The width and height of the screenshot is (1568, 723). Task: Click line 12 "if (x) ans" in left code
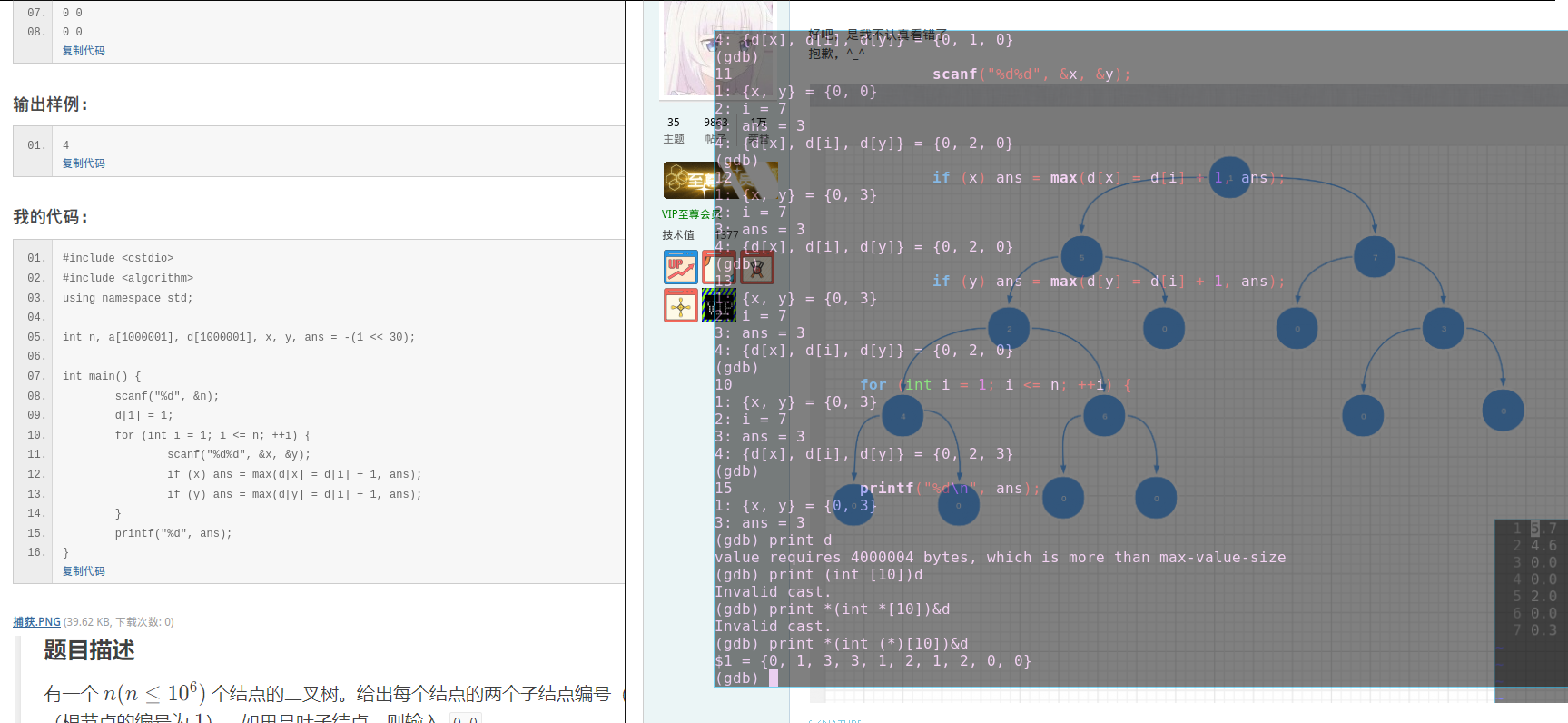click(294, 475)
